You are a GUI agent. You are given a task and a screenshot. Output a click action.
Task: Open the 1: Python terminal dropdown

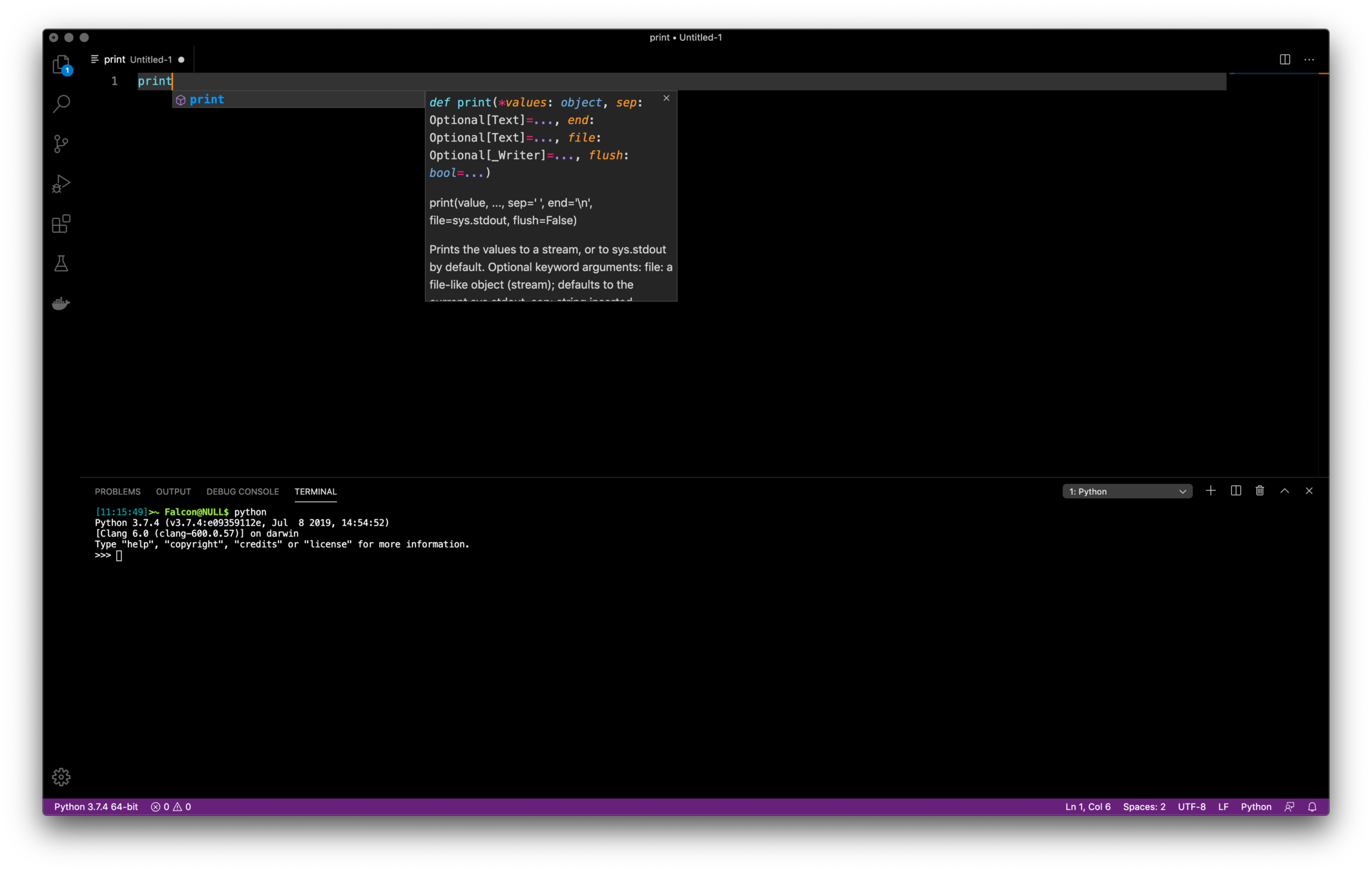pos(1127,492)
